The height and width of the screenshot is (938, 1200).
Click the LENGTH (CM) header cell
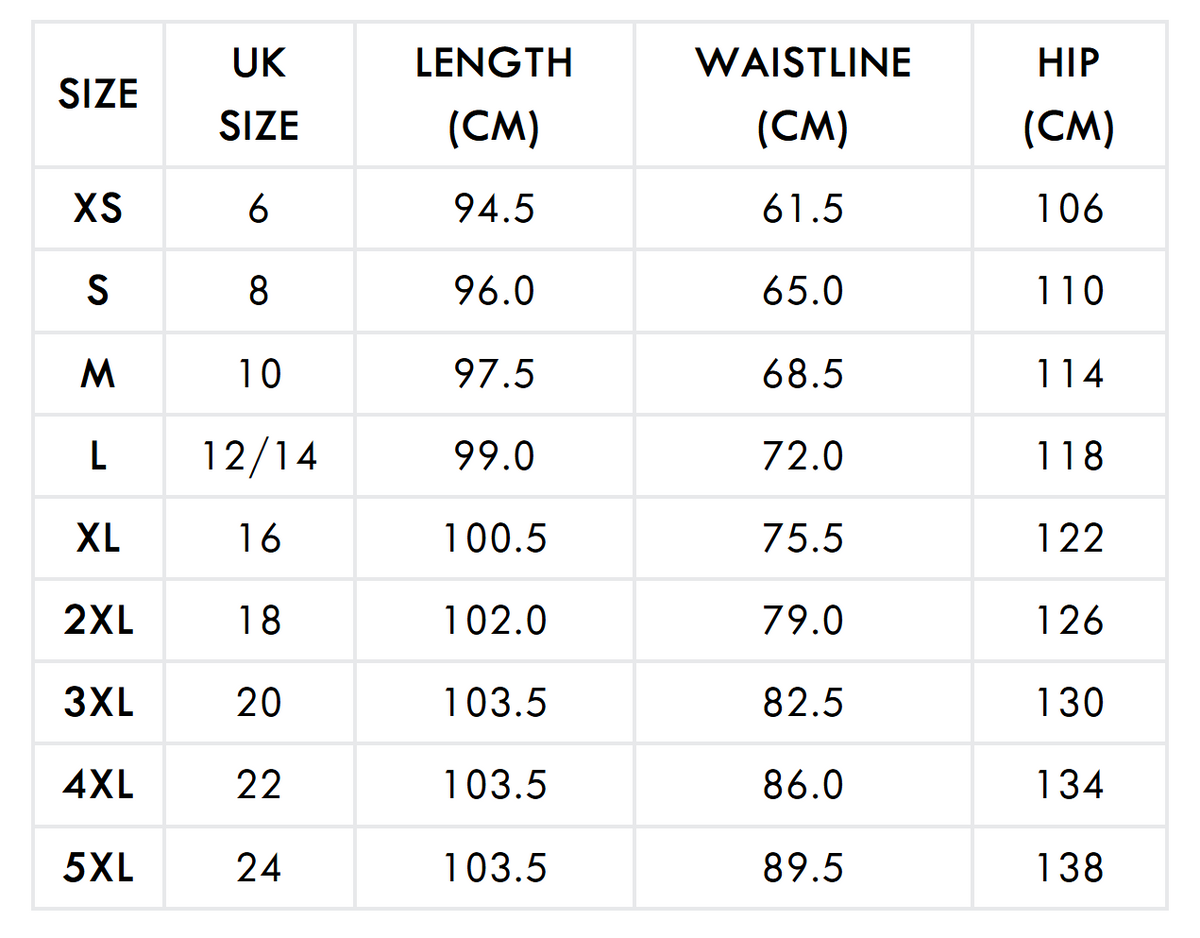[494, 94]
